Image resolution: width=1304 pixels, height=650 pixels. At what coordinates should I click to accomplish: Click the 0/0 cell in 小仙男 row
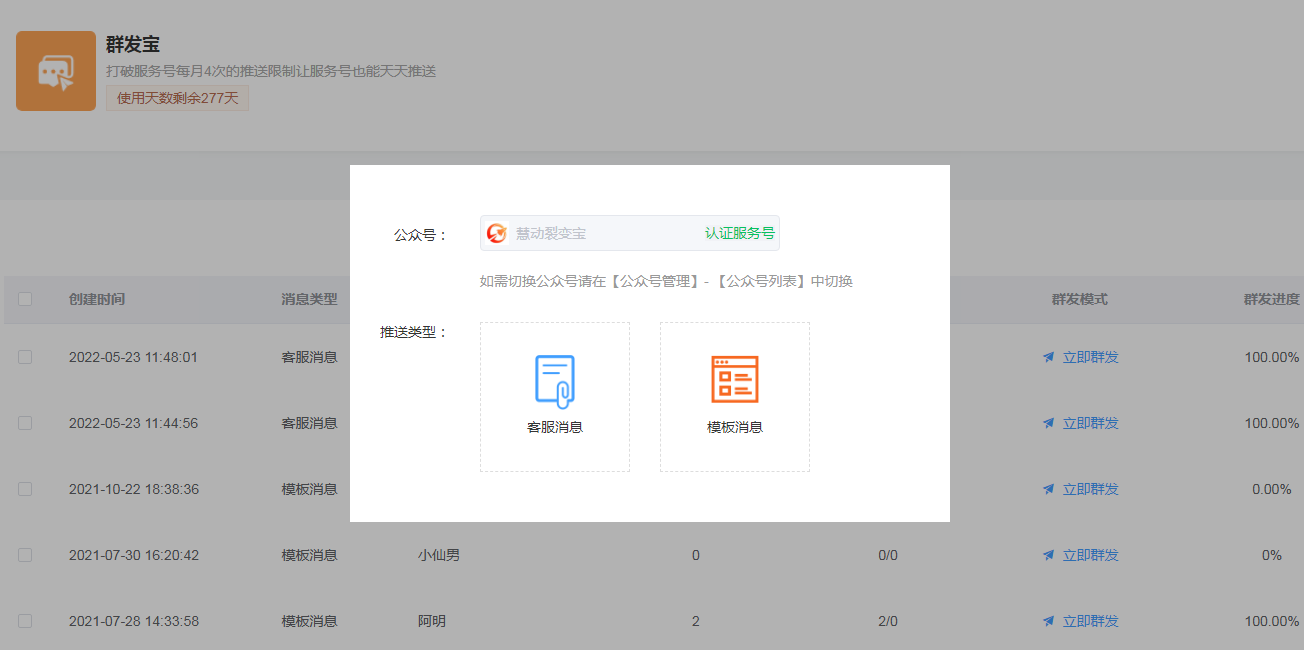[x=888, y=555]
